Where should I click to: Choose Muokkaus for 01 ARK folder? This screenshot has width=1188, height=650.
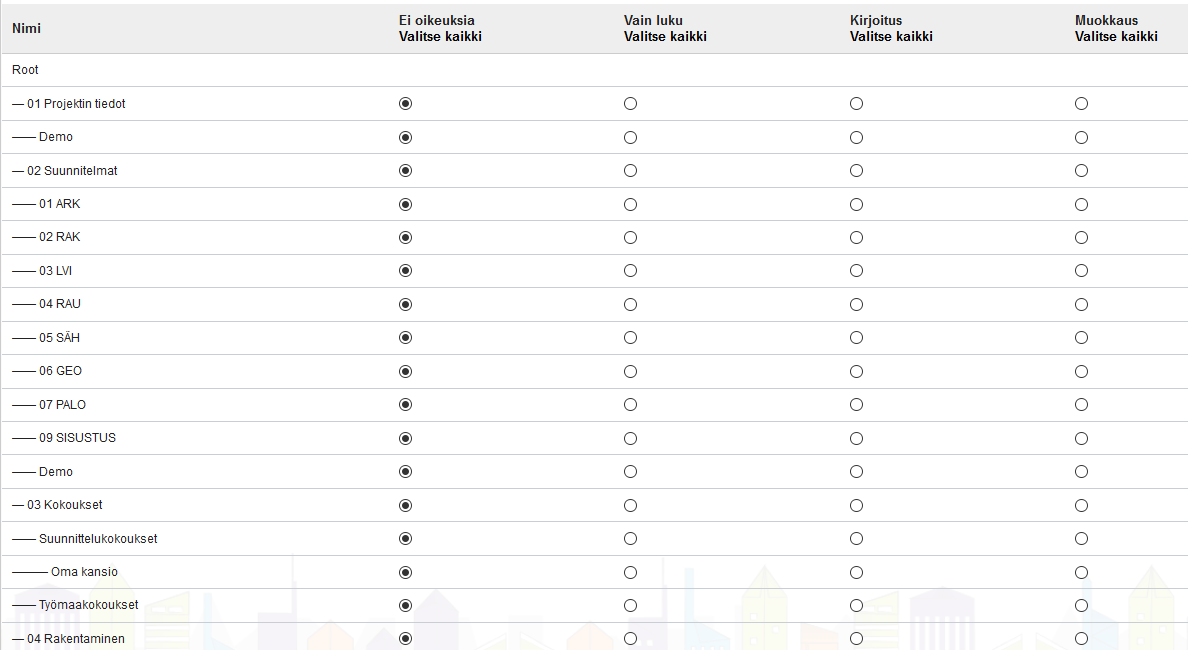[1081, 204]
